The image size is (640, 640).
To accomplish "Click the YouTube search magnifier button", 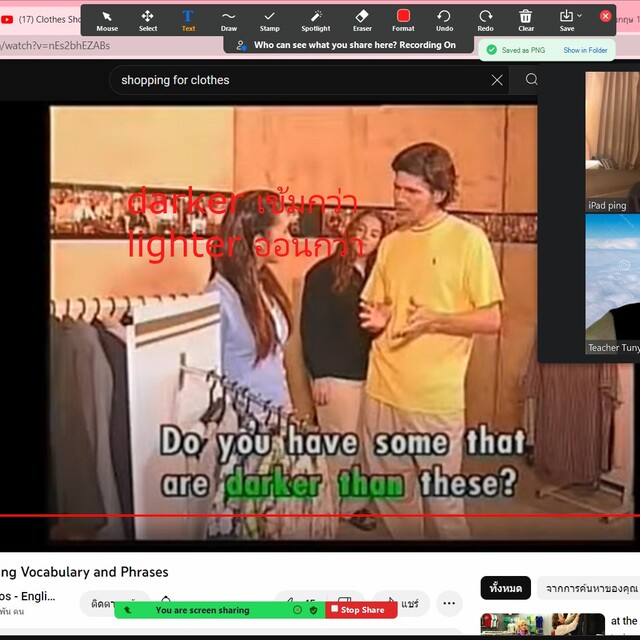I will (531, 79).
